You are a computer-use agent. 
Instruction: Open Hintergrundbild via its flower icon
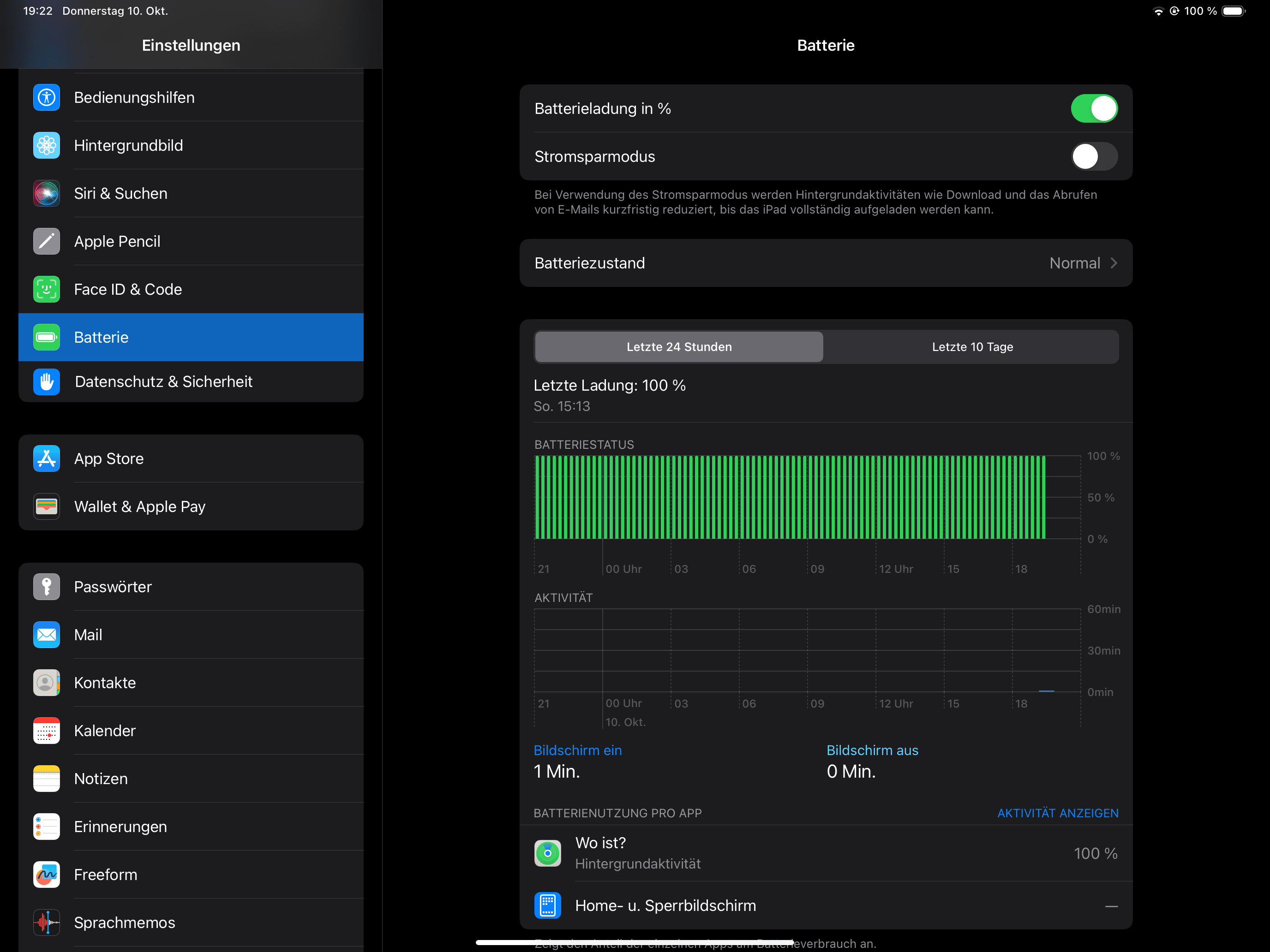(47, 146)
